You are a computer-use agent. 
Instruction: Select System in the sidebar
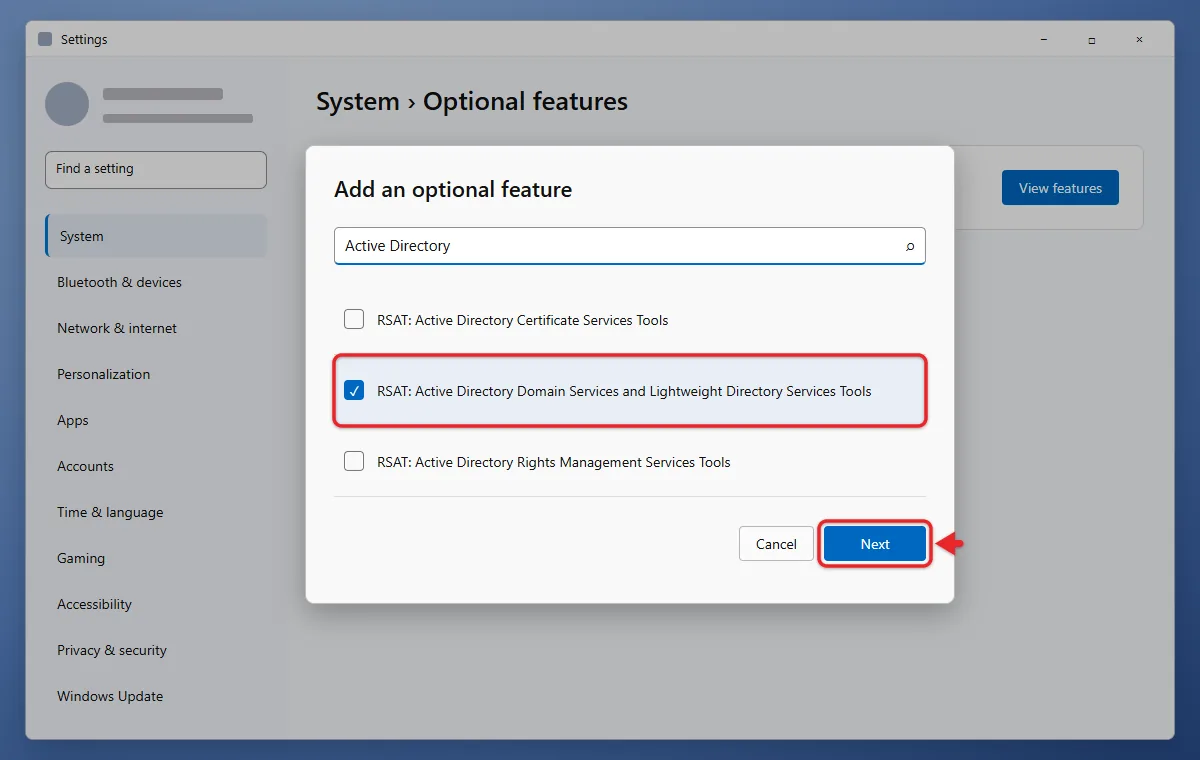tap(156, 236)
